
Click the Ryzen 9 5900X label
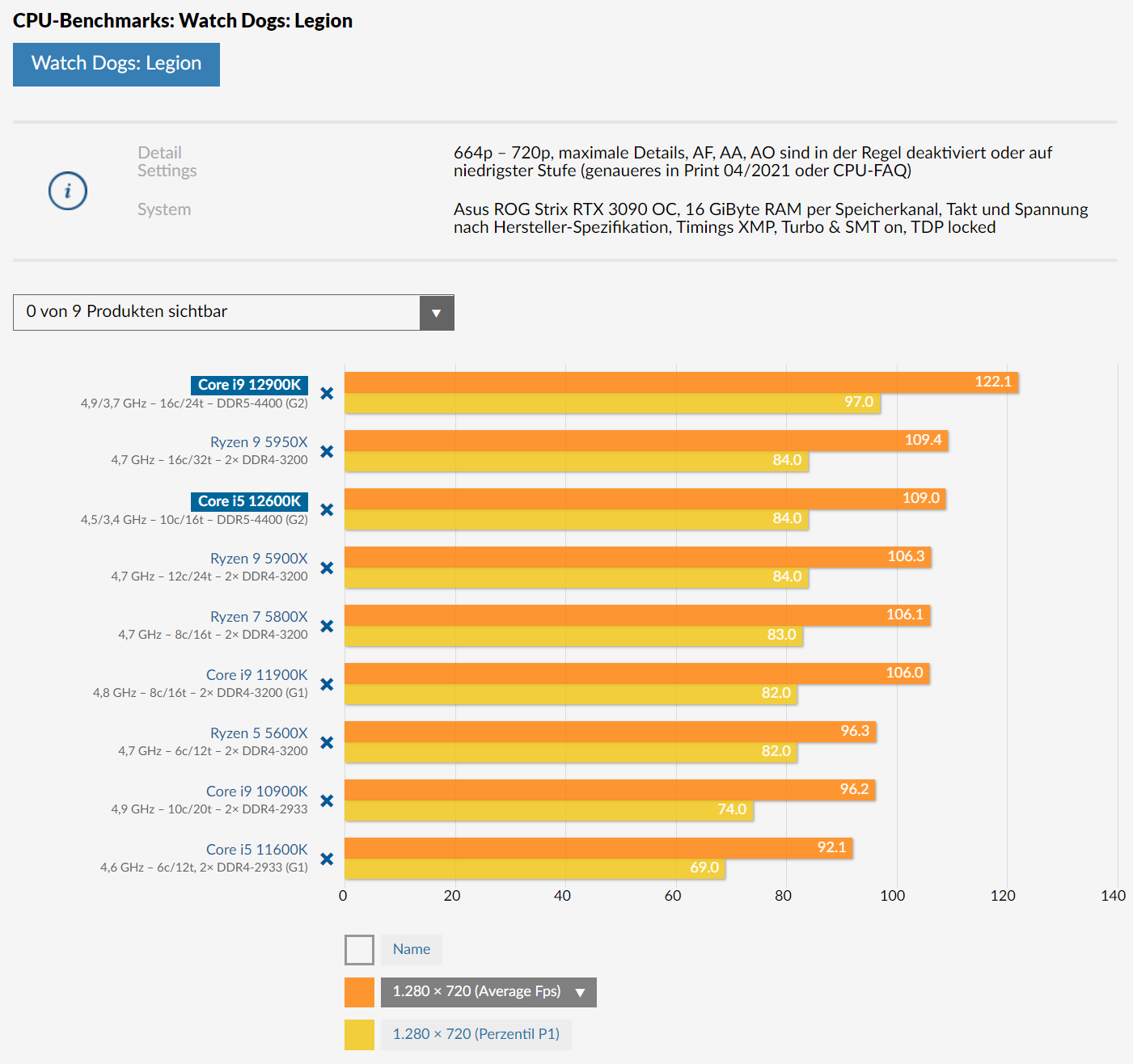click(x=259, y=559)
